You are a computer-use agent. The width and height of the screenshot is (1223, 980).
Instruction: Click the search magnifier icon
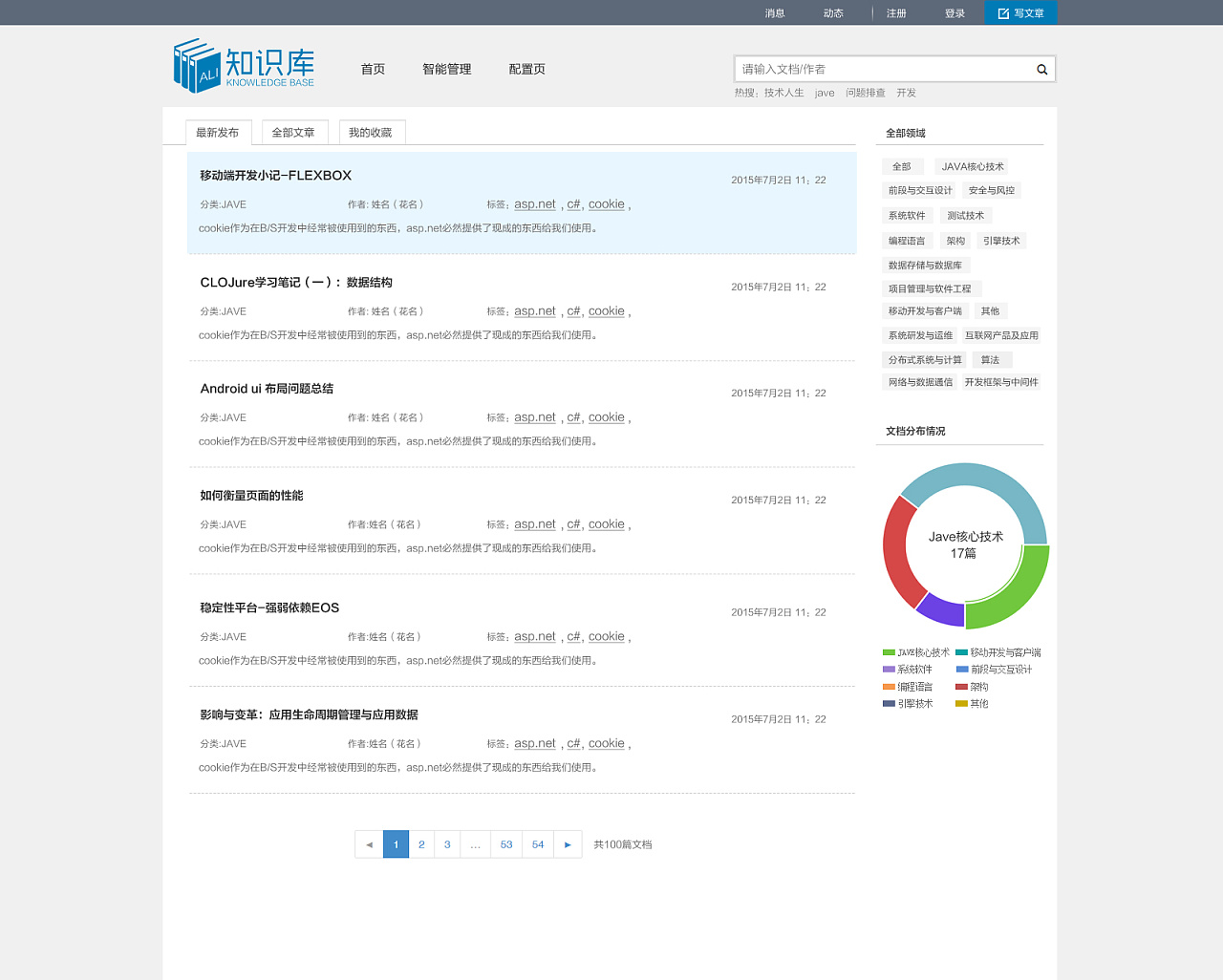click(x=1041, y=70)
